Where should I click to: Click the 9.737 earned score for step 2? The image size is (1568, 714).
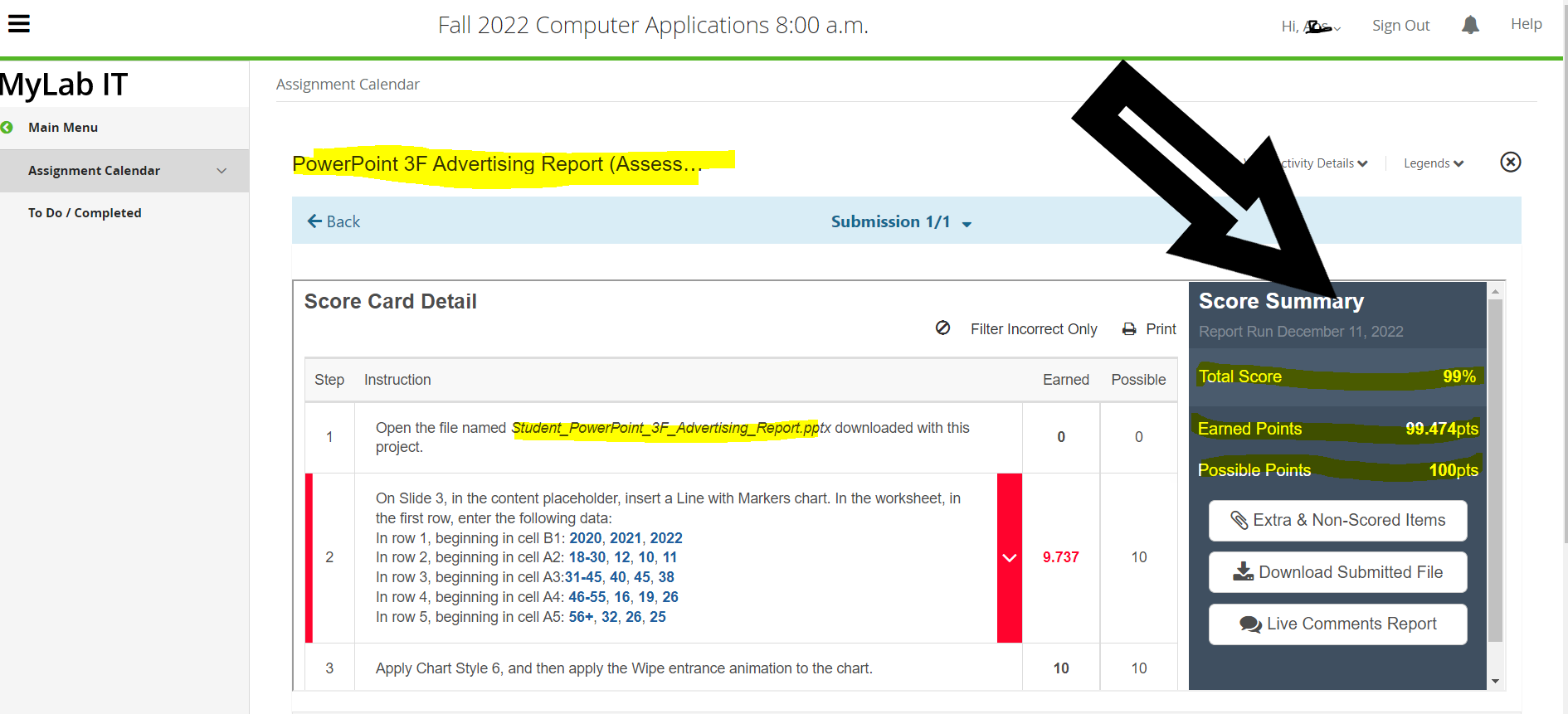(x=1061, y=557)
